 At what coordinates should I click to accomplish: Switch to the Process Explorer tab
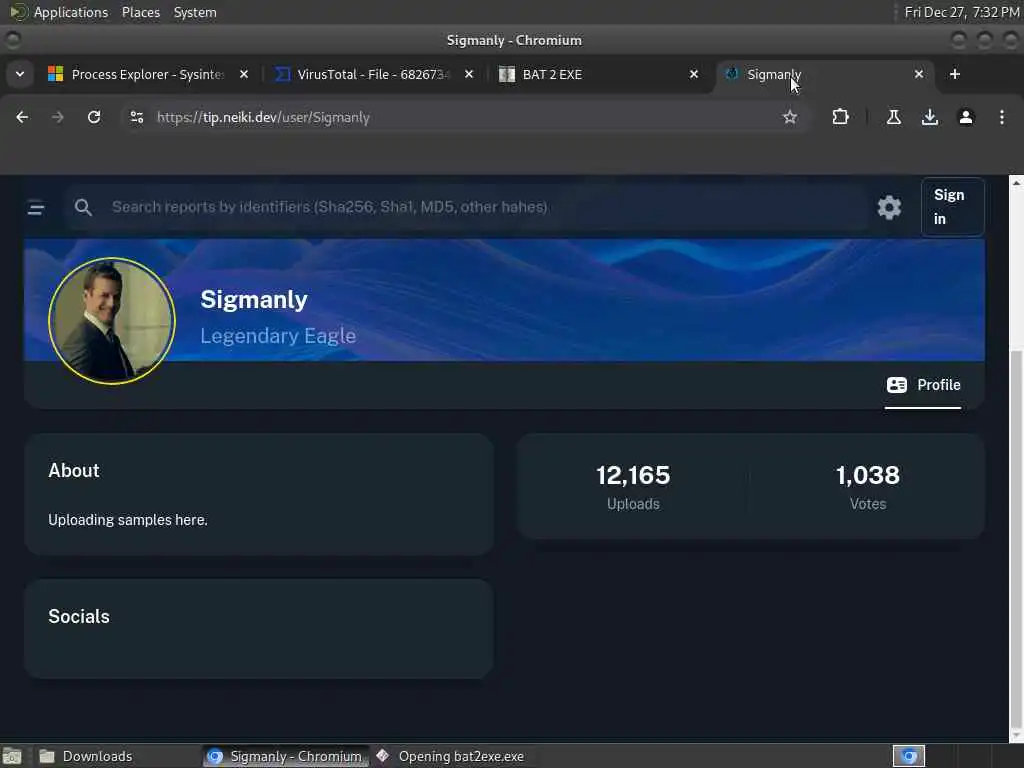tap(148, 74)
